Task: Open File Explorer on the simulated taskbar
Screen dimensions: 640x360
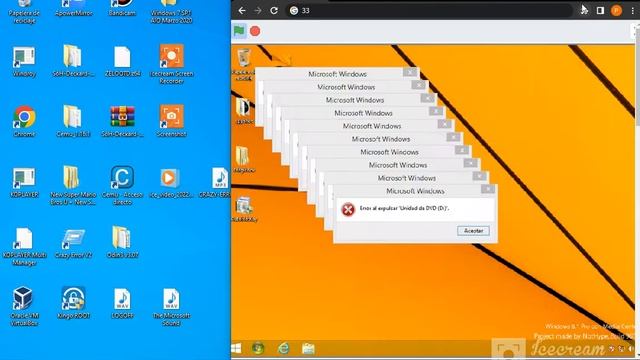Action: pos(308,348)
